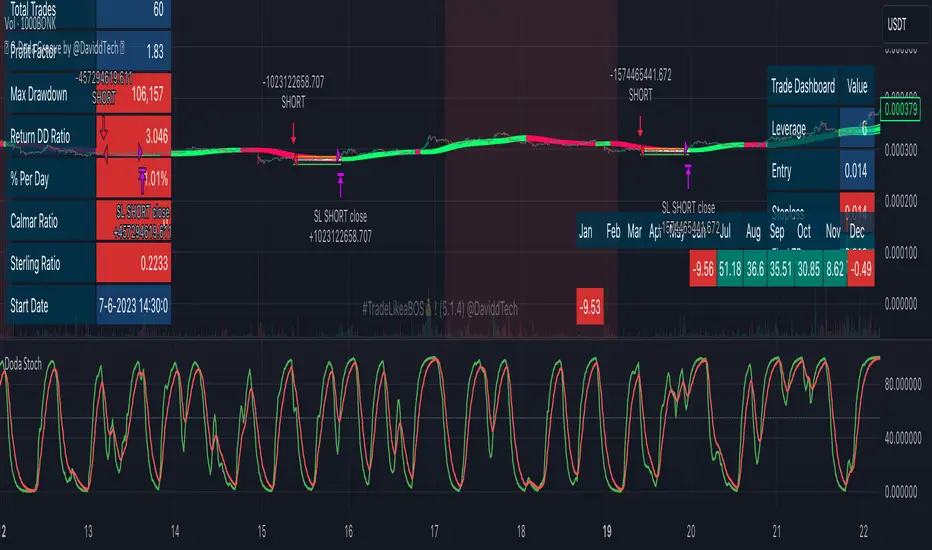Click the green 0.000379 current price label

click(x=900, y=109)
